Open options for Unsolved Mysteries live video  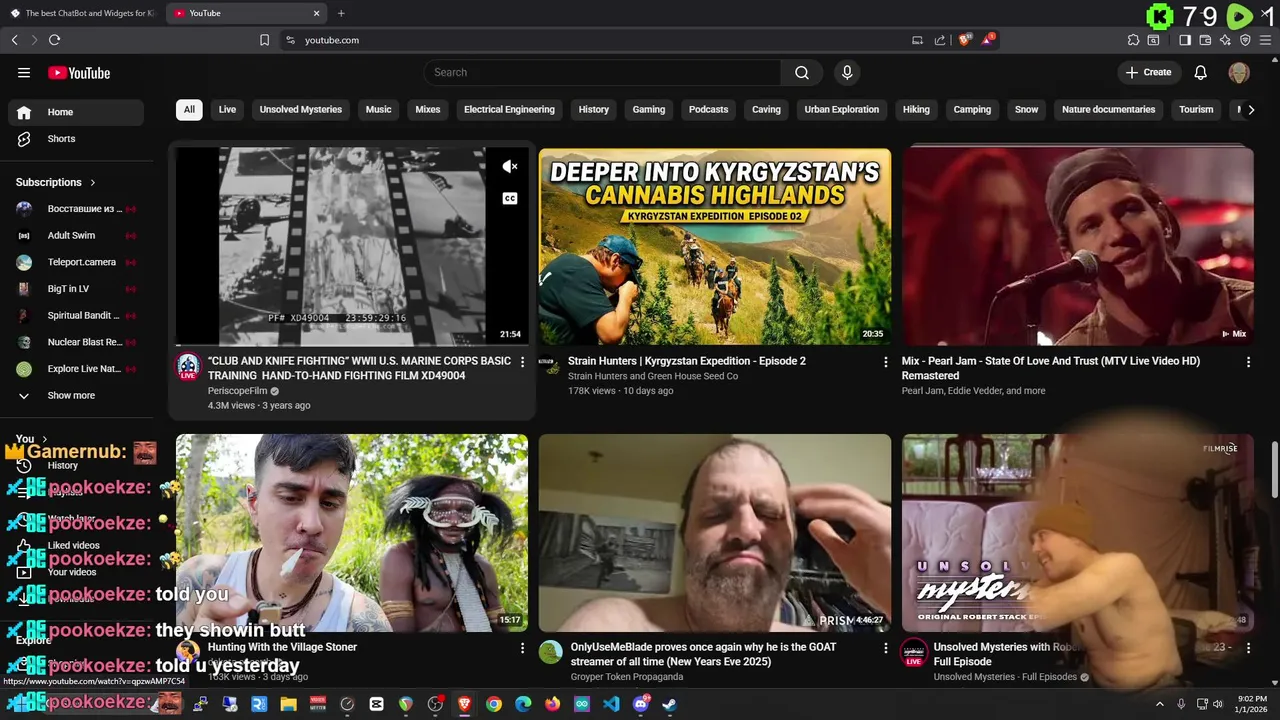coord(1248,648)
